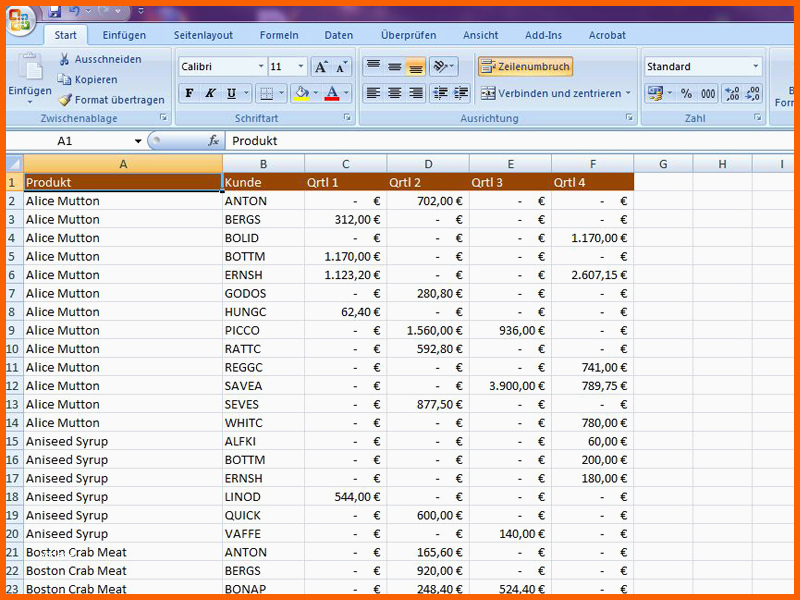Toggle underline U formatting
Screen dimensions: 800x600
click(231, 93)
